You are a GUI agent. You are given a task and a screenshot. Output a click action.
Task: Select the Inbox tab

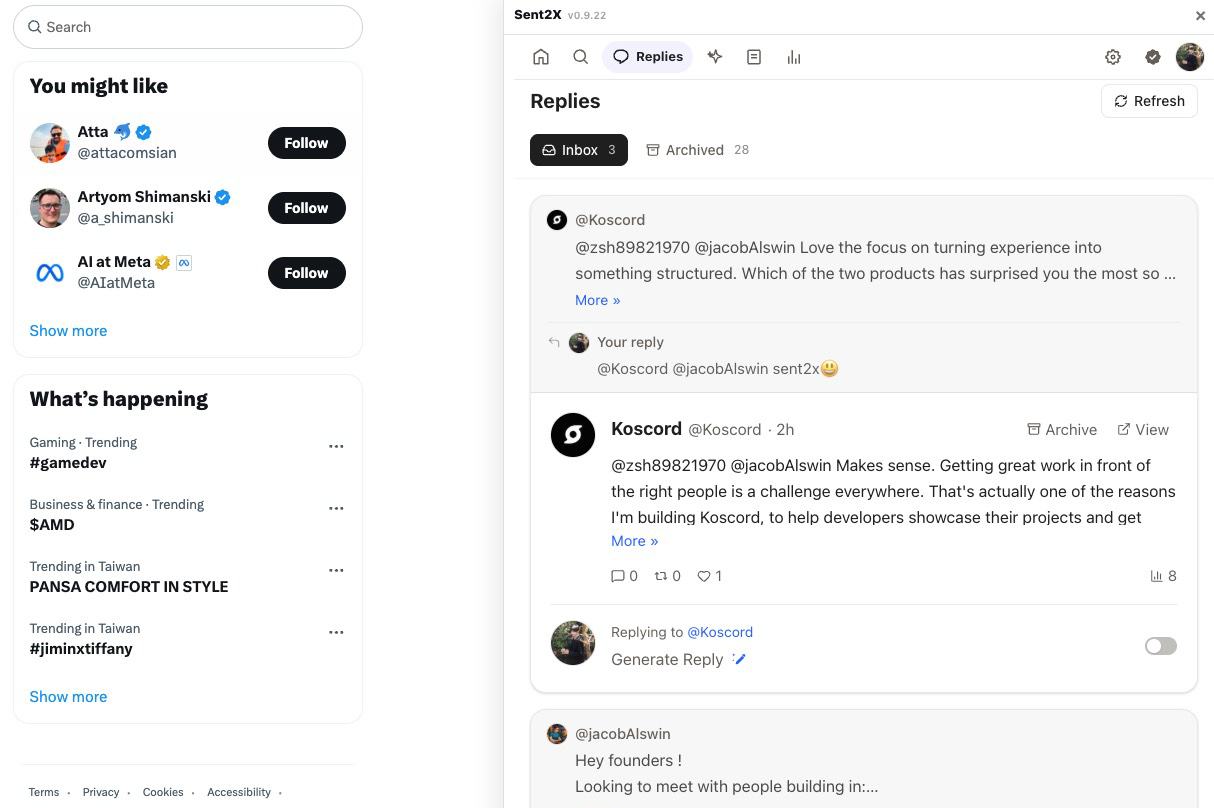coord(579,150)
